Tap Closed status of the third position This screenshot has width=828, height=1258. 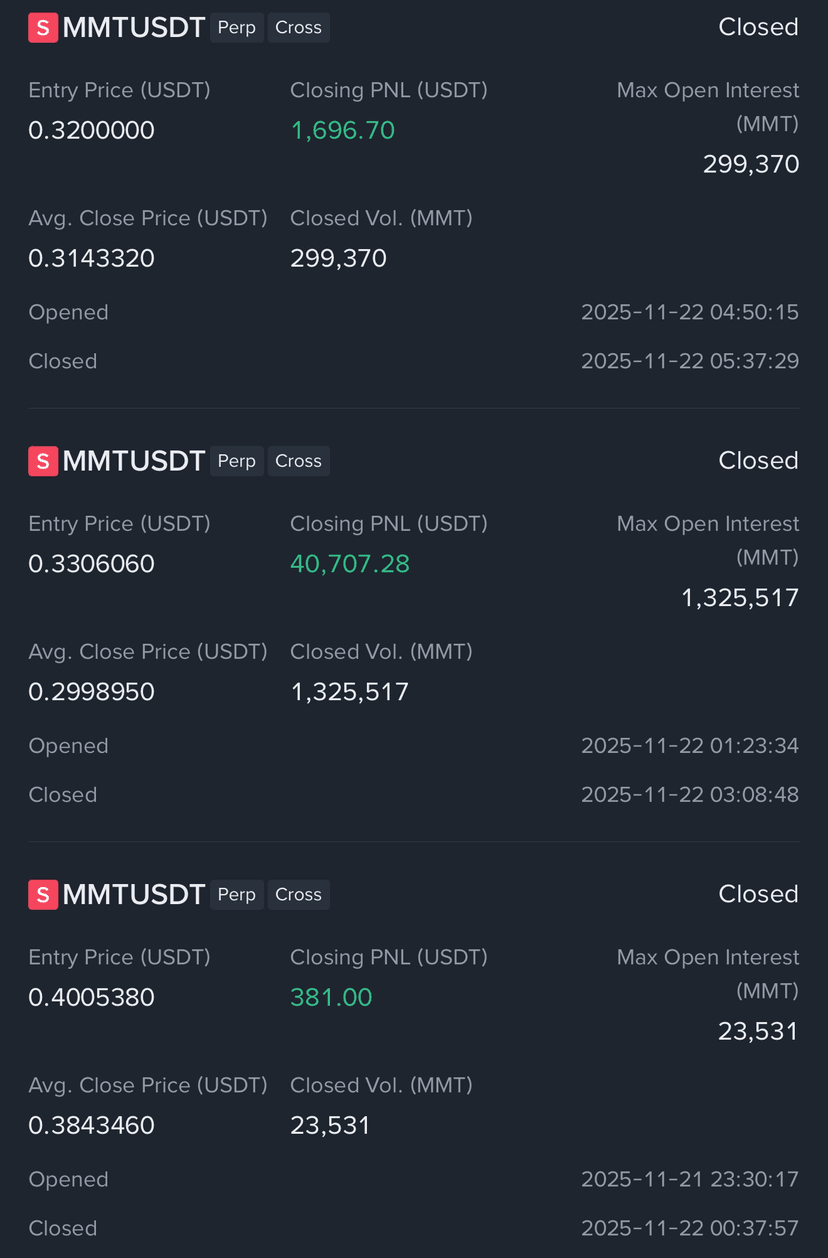(758, 895)
